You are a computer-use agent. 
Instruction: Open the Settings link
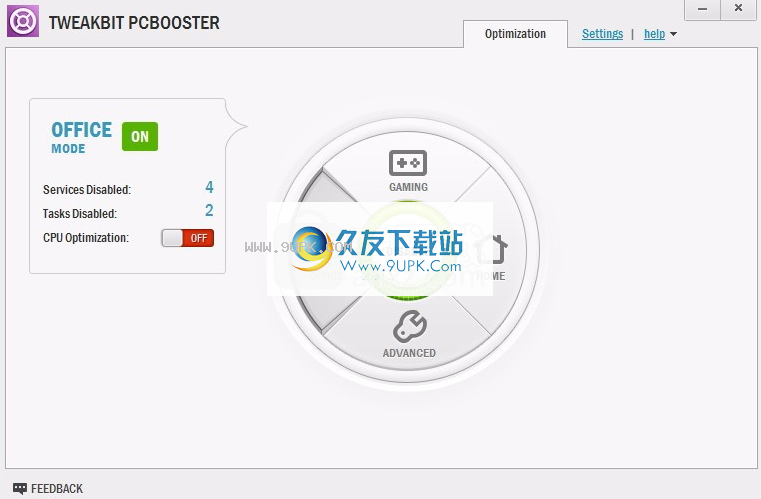602,34
